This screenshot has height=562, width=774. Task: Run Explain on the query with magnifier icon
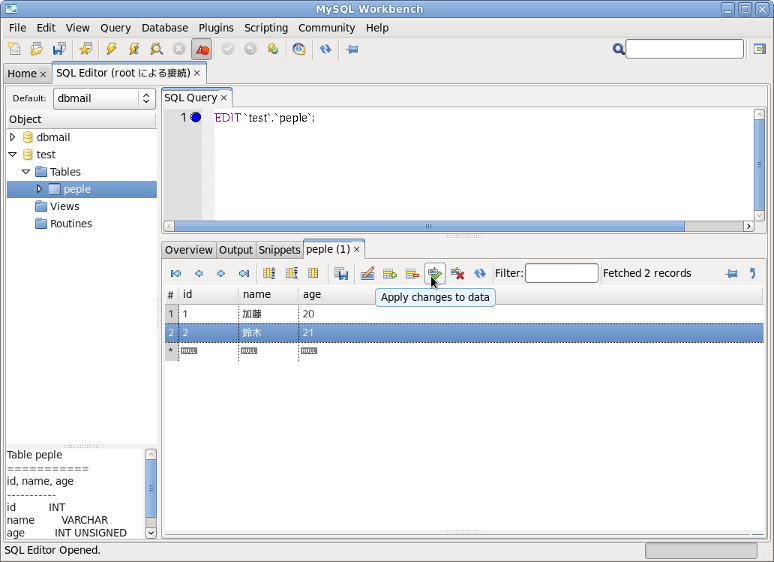(156, 49)
